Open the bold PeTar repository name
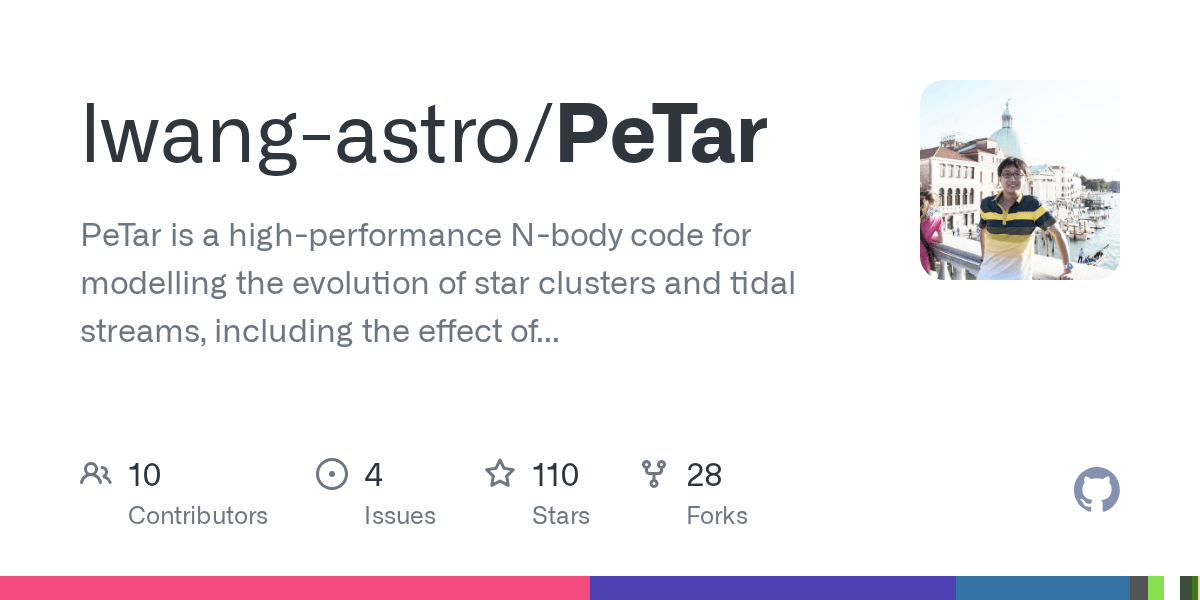Image resolution: width=1200 pixels, height=600 pixels. pyautogui.click(x=662, y=135)
